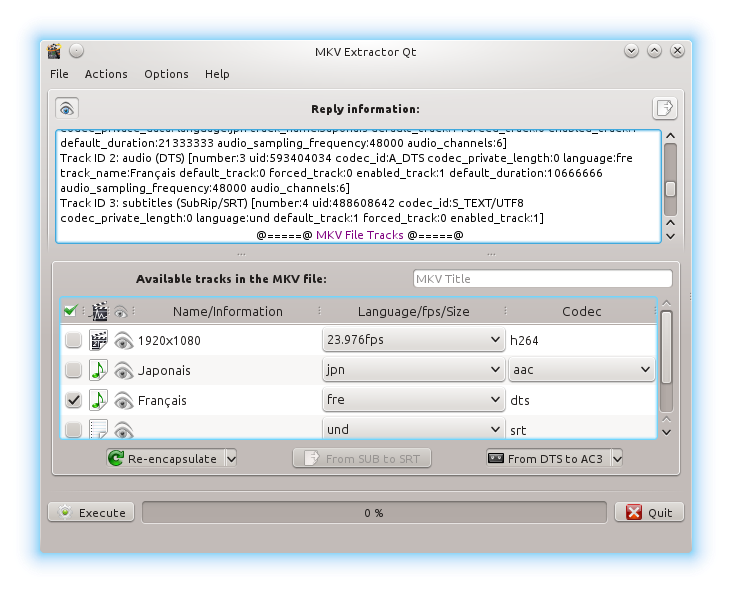Open the aac codec dropdown

click(581, 369)
